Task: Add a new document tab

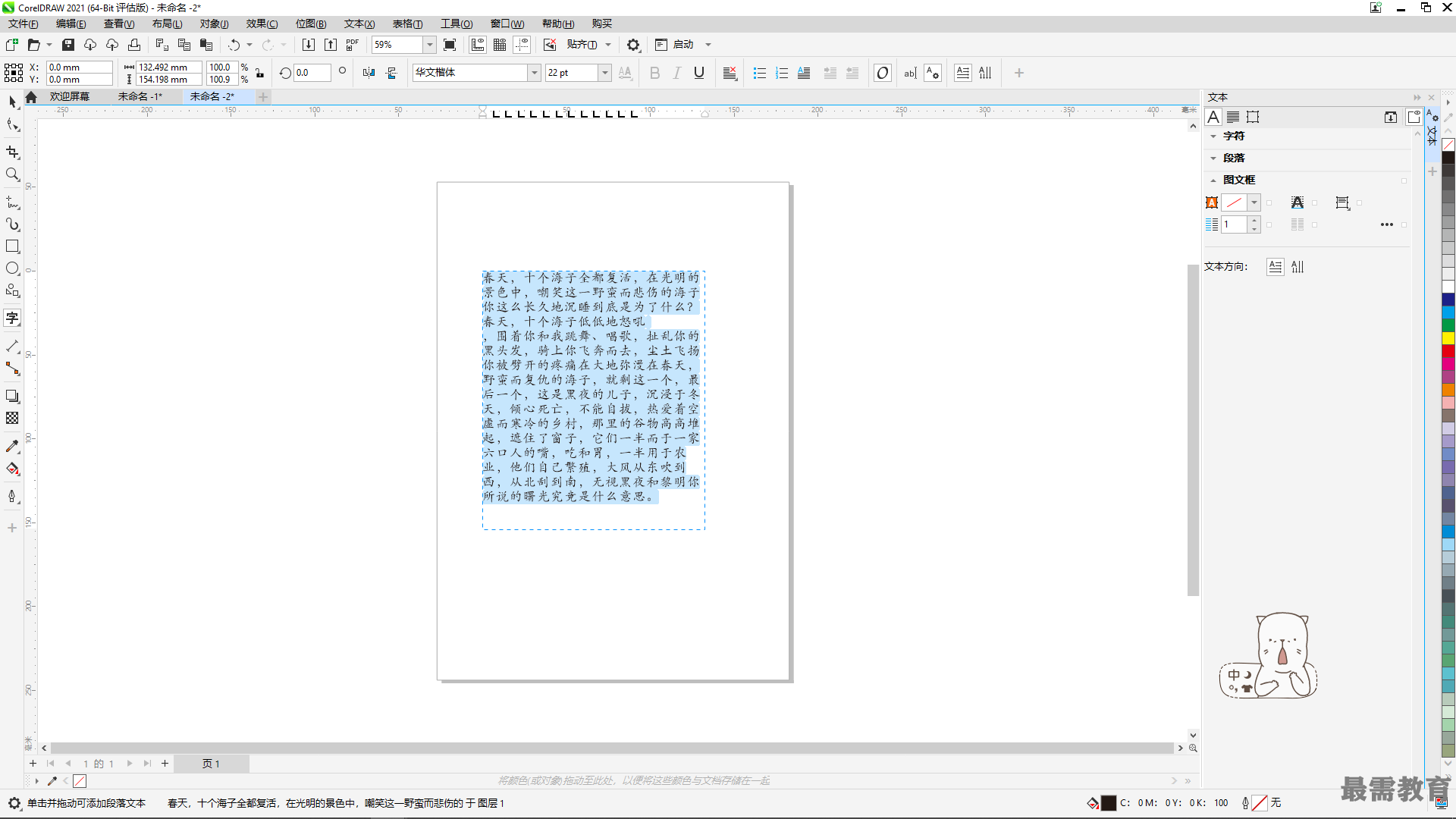Action: (263, 96)
